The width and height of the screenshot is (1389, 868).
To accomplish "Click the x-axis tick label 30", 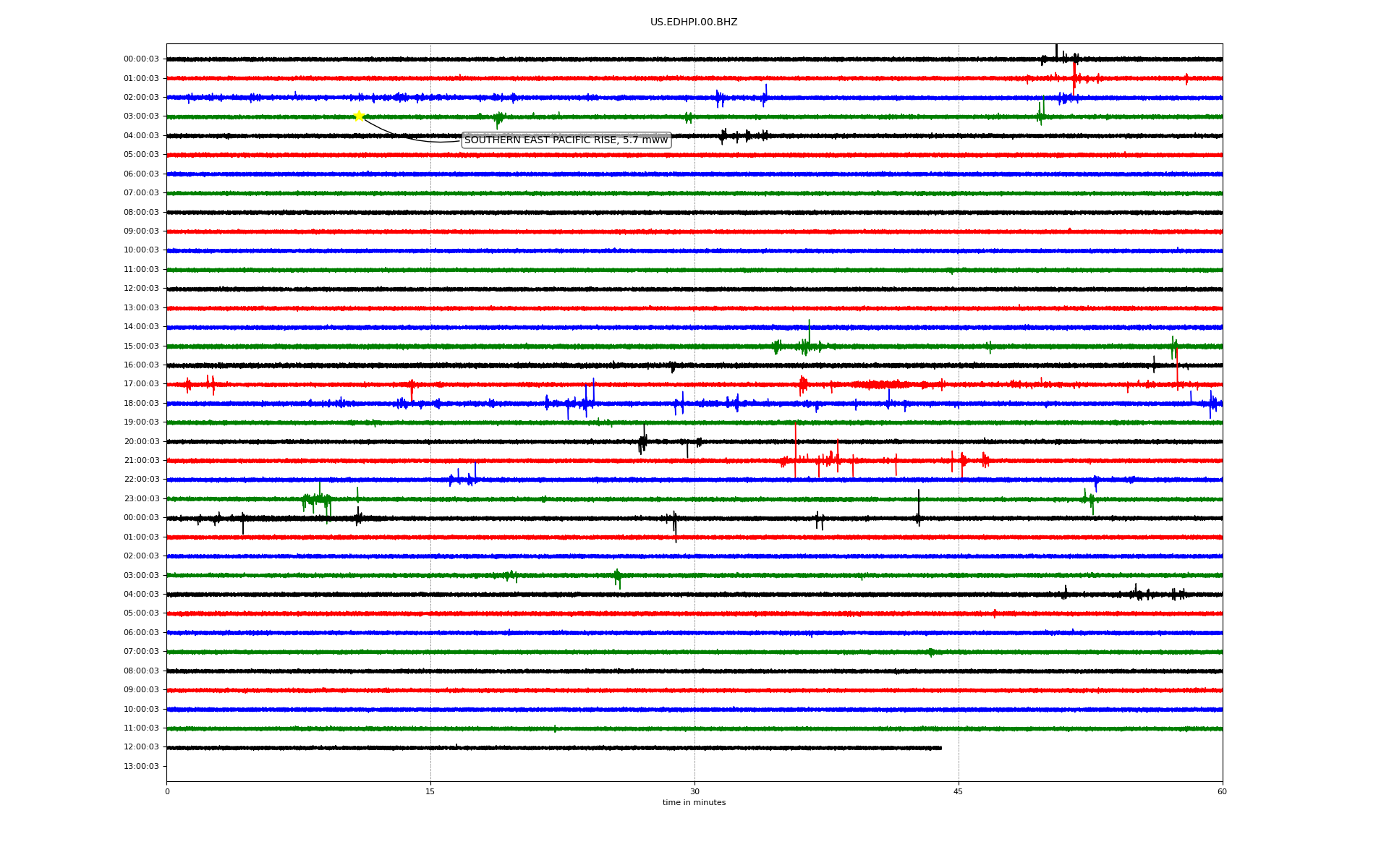I will (x=694, y=791).
